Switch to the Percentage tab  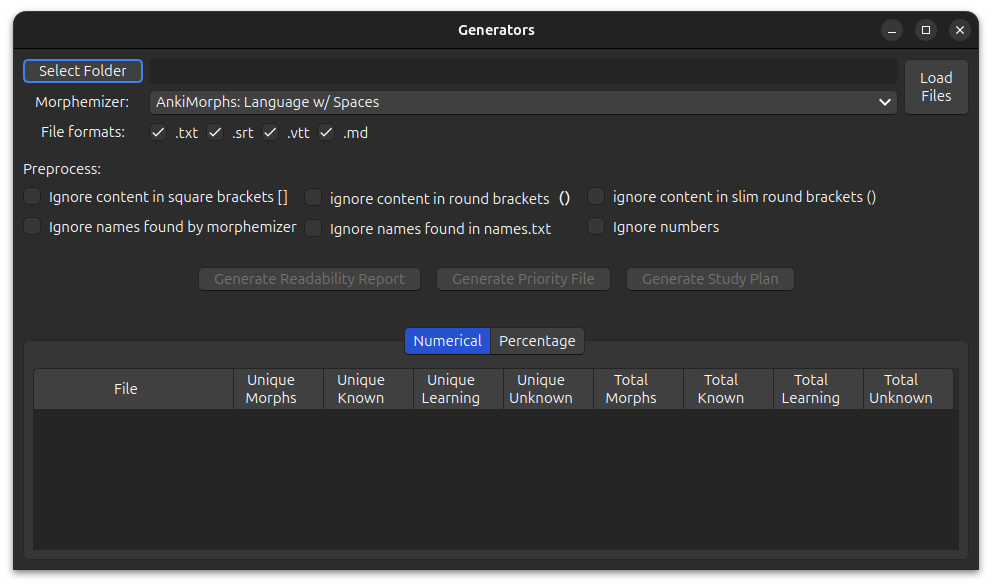click(537, 341)
